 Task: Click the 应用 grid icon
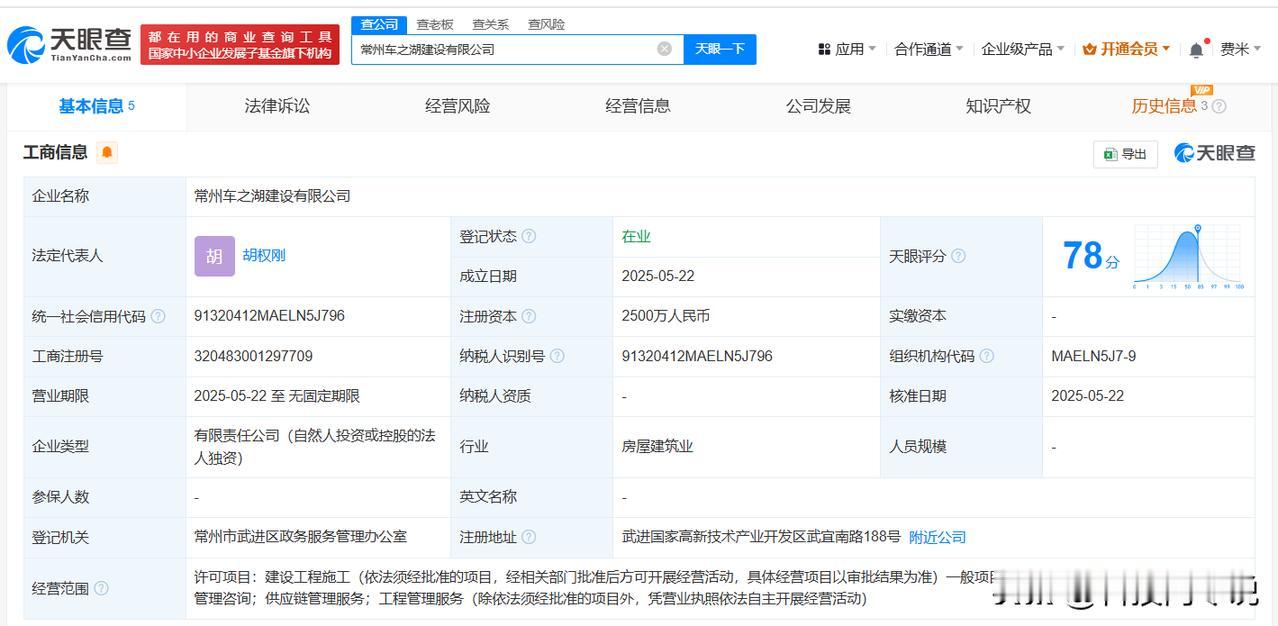click(x=824, y=49)
